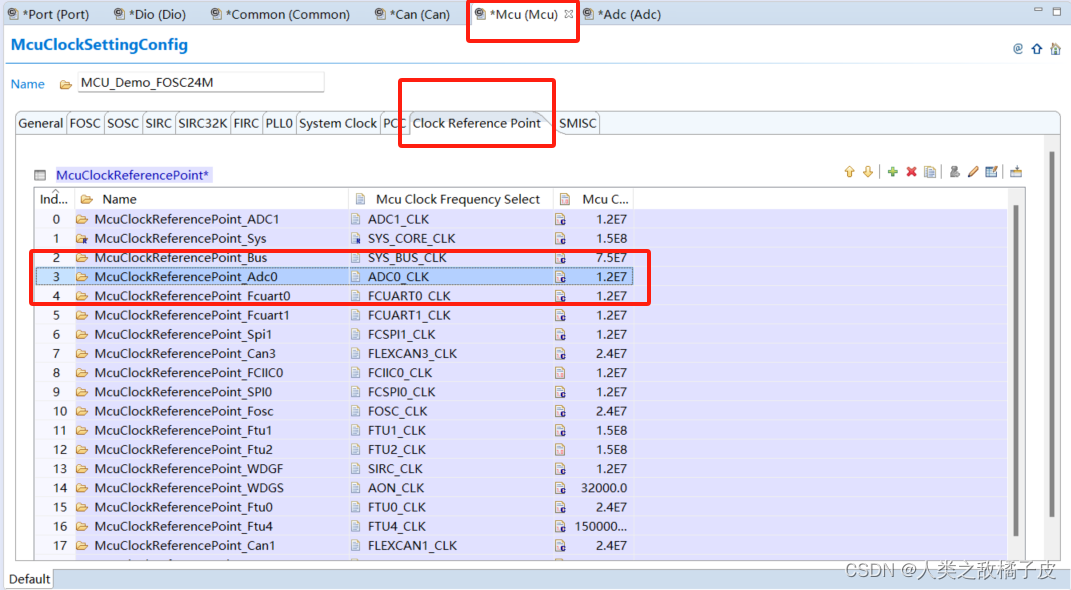The image size is (1071, 590).
Task: Move the selected entry up
Action: coord(850,172)
